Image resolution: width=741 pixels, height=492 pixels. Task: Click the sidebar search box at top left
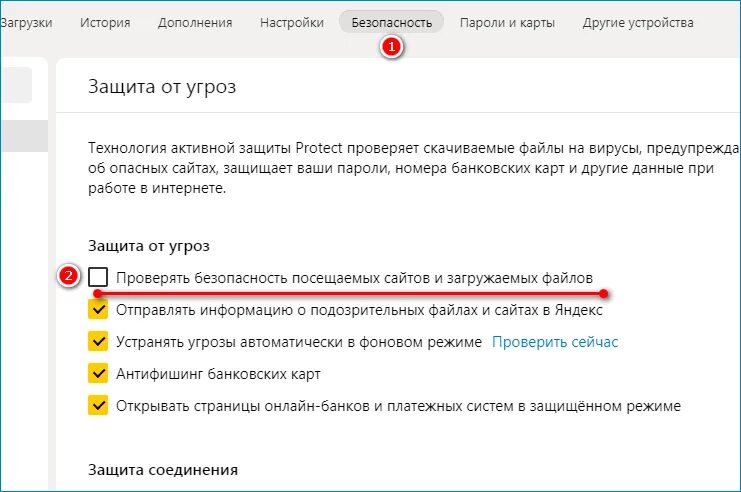[x=16, y=85]
